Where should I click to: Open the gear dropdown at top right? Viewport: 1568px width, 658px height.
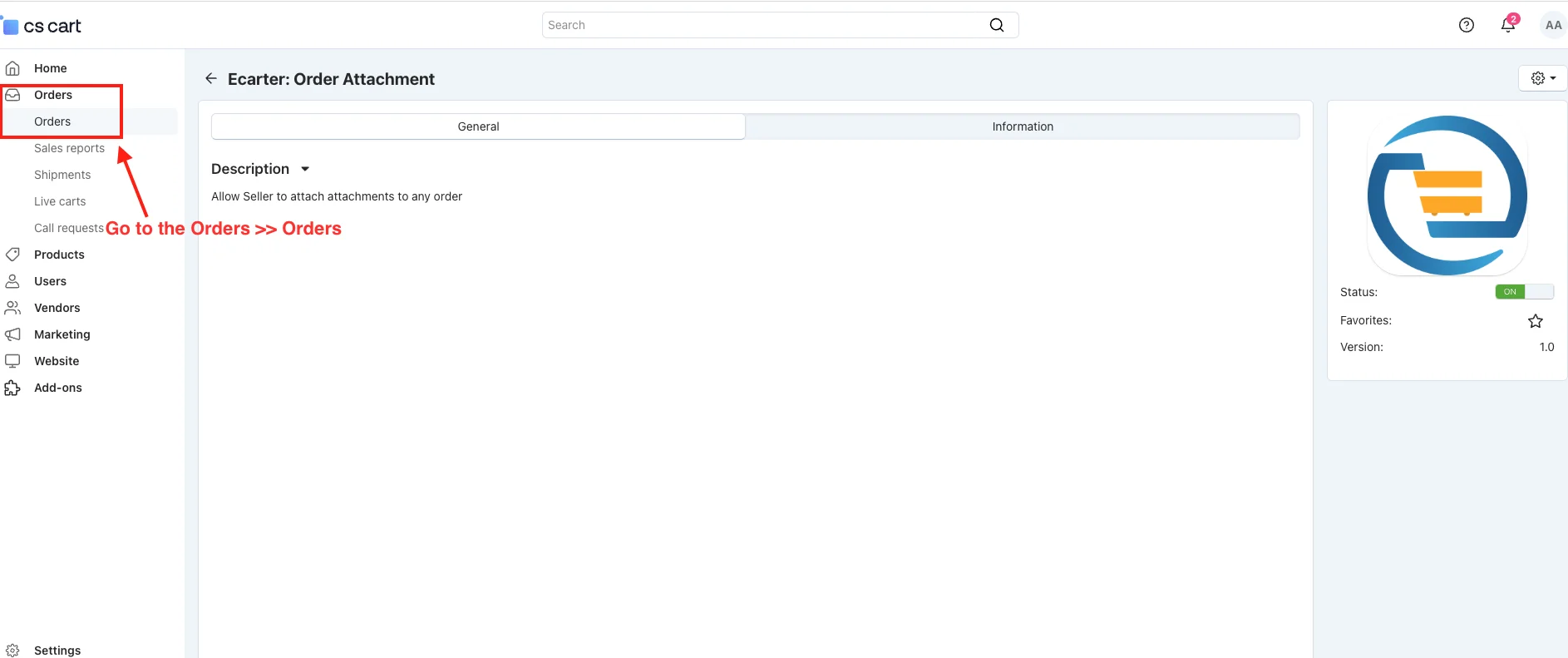pyautogui.click(x=1542, y=78)
